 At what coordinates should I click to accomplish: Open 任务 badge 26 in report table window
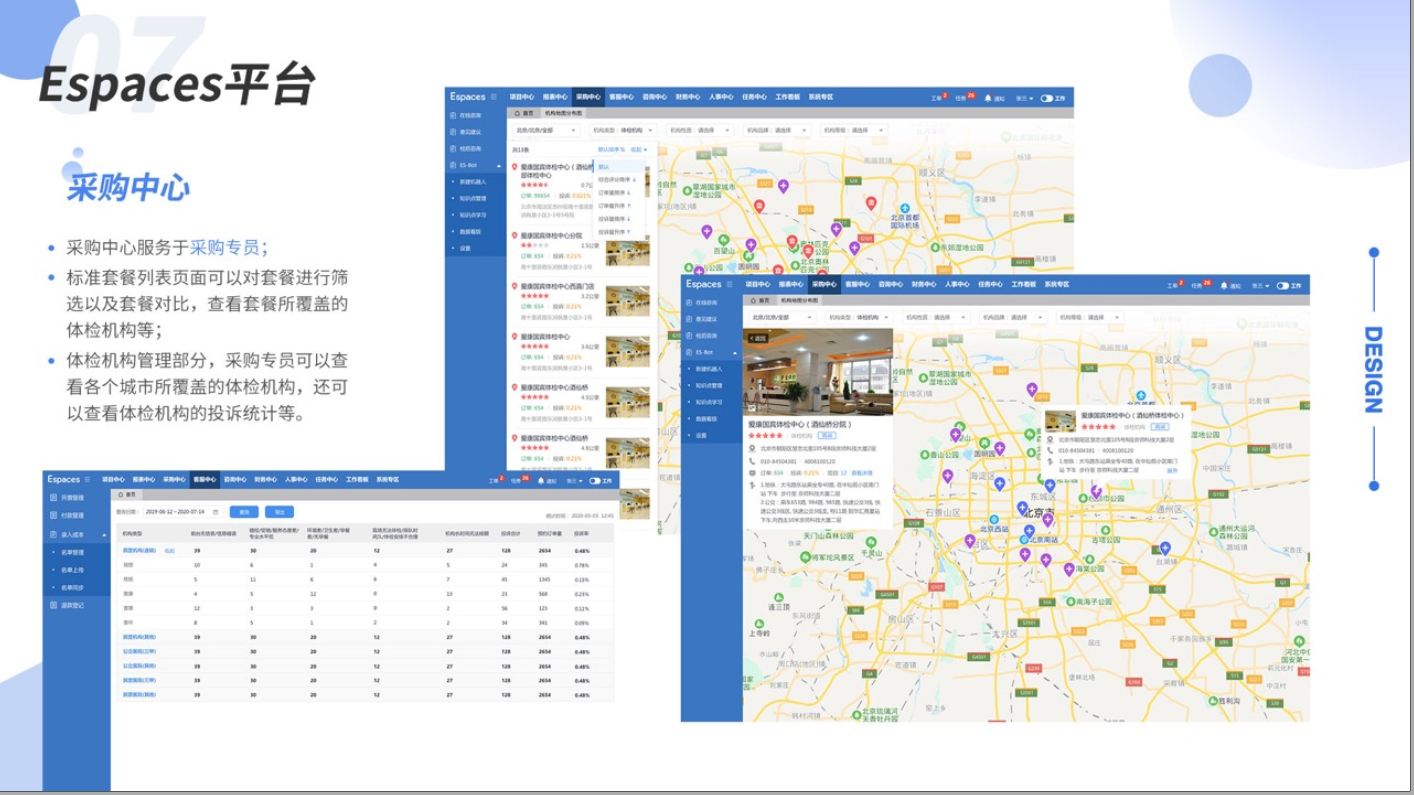(520, 480)
